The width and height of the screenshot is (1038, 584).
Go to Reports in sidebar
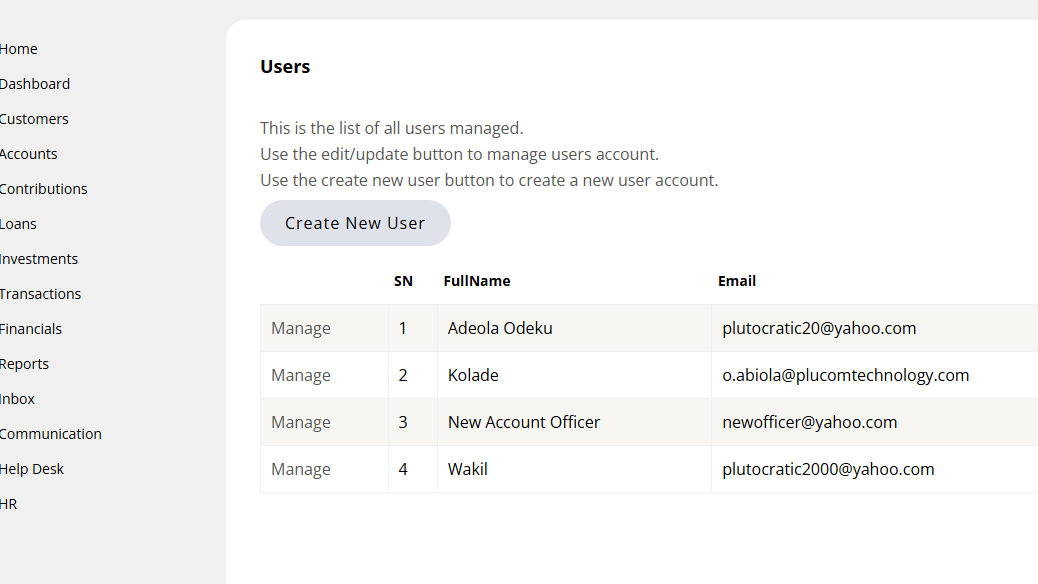click(25, 364)
